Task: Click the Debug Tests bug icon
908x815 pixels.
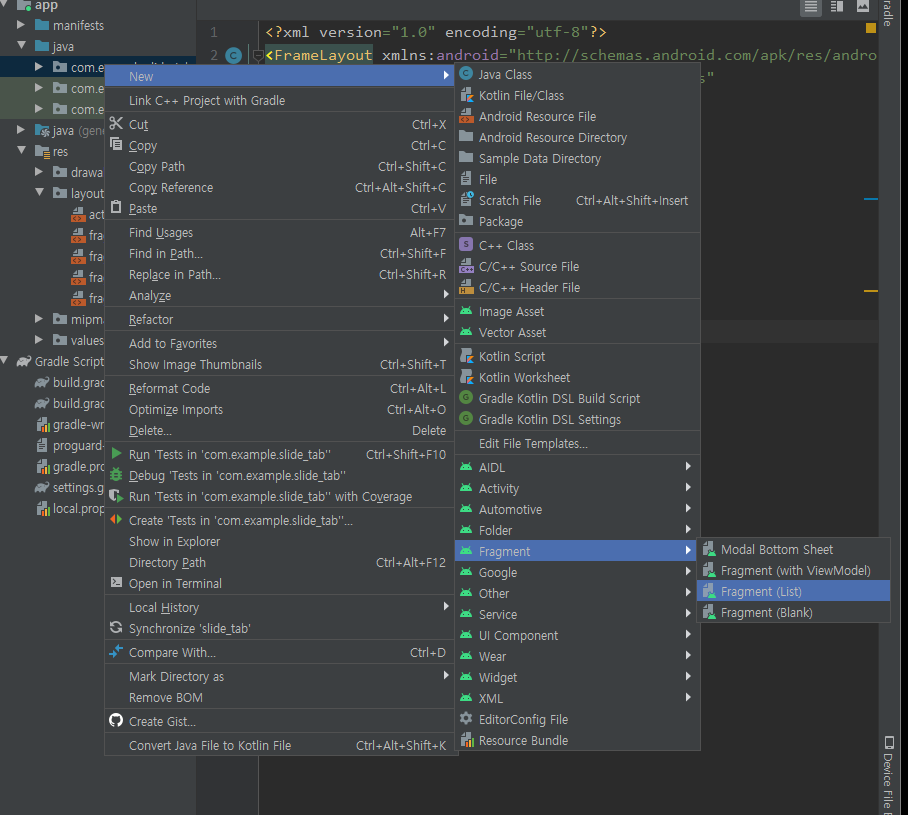Action: [116, 474]
